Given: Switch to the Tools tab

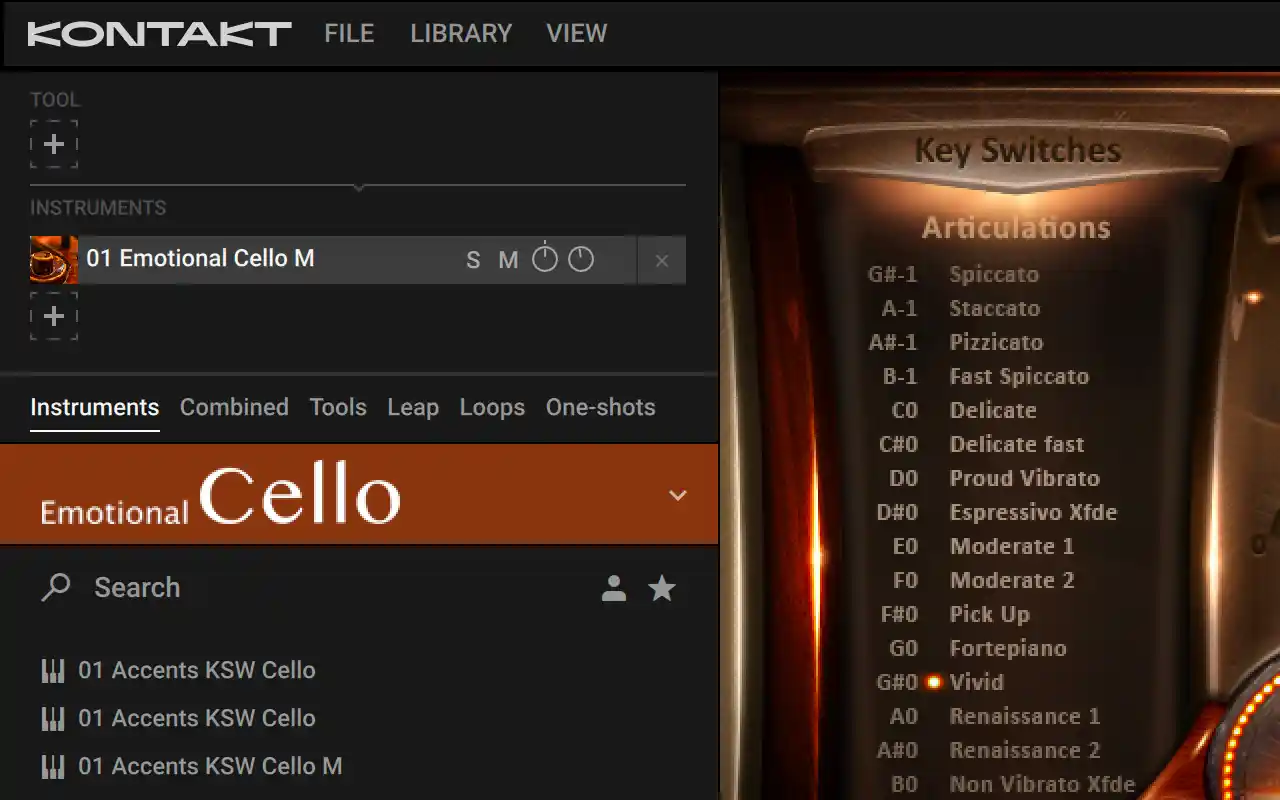Looking at the screenshot, I should [338, 408].
